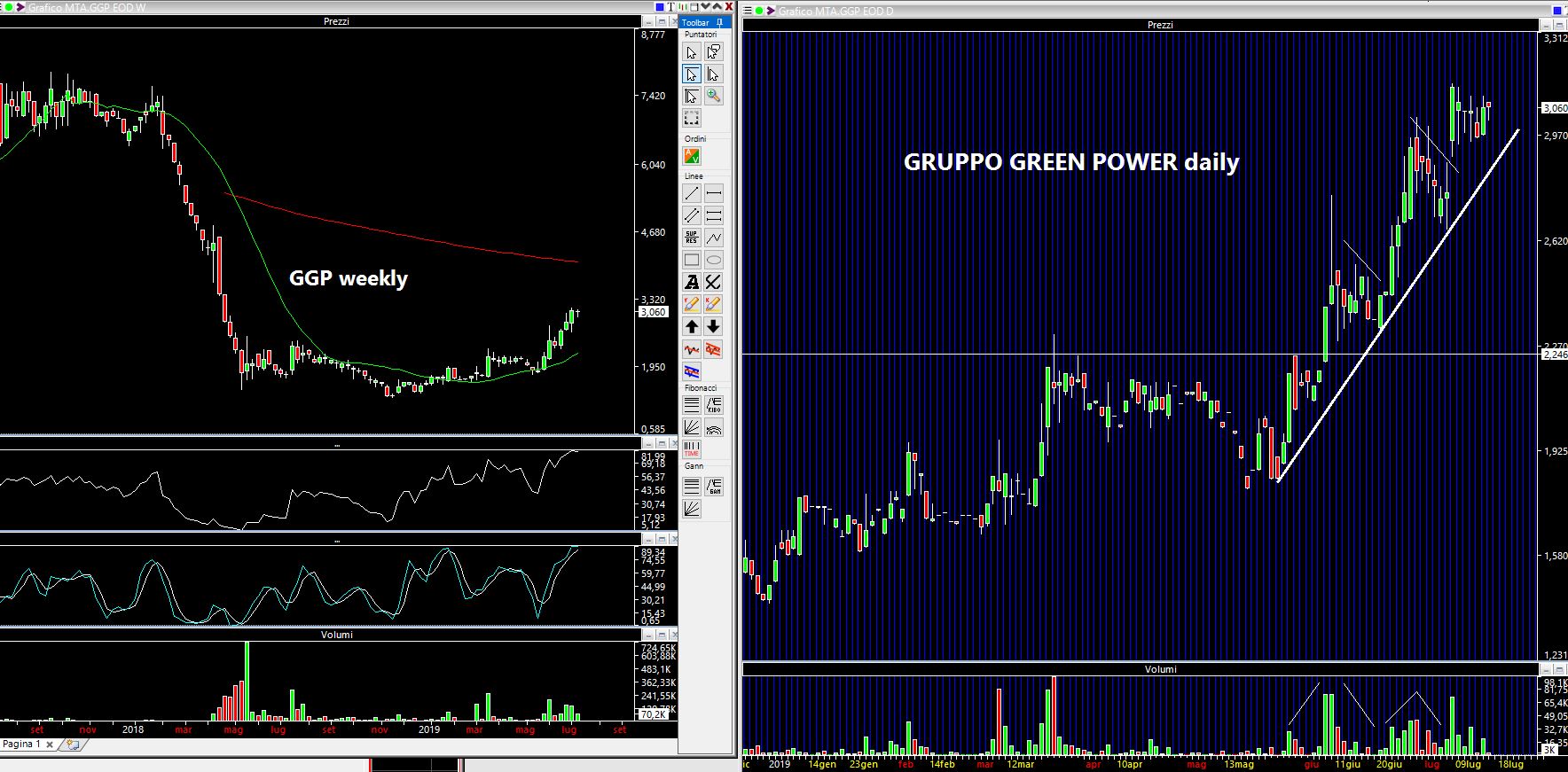The width and height of the screenshot is (1568, 772).
Task: Click the up chevron in weekly title bar
Action: (717, 7)
